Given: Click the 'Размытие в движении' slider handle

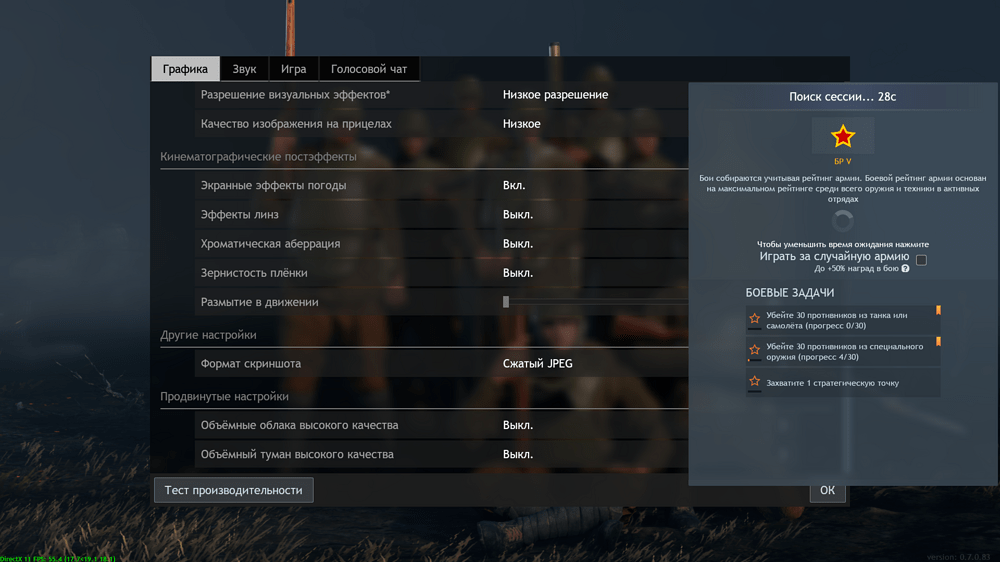Looking at the screenshot, I should pyautogui.click(x=506, y=302).
